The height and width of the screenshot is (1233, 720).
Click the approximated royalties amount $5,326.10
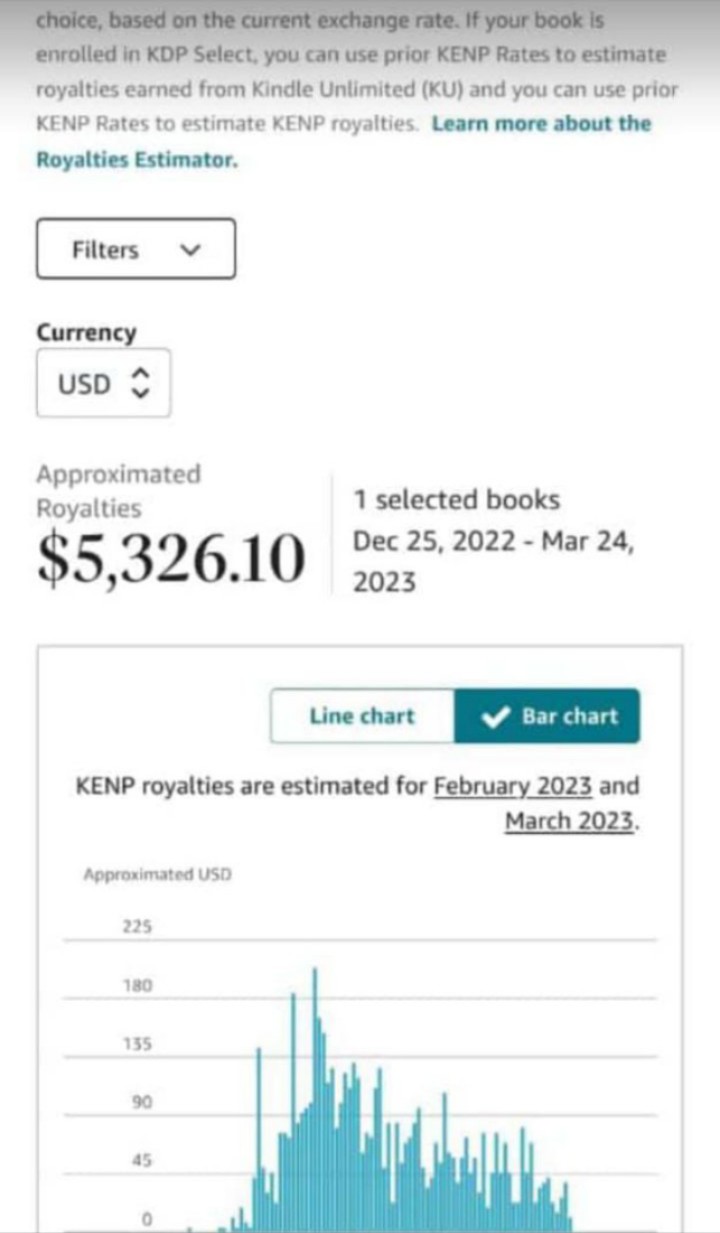point(169,556)
